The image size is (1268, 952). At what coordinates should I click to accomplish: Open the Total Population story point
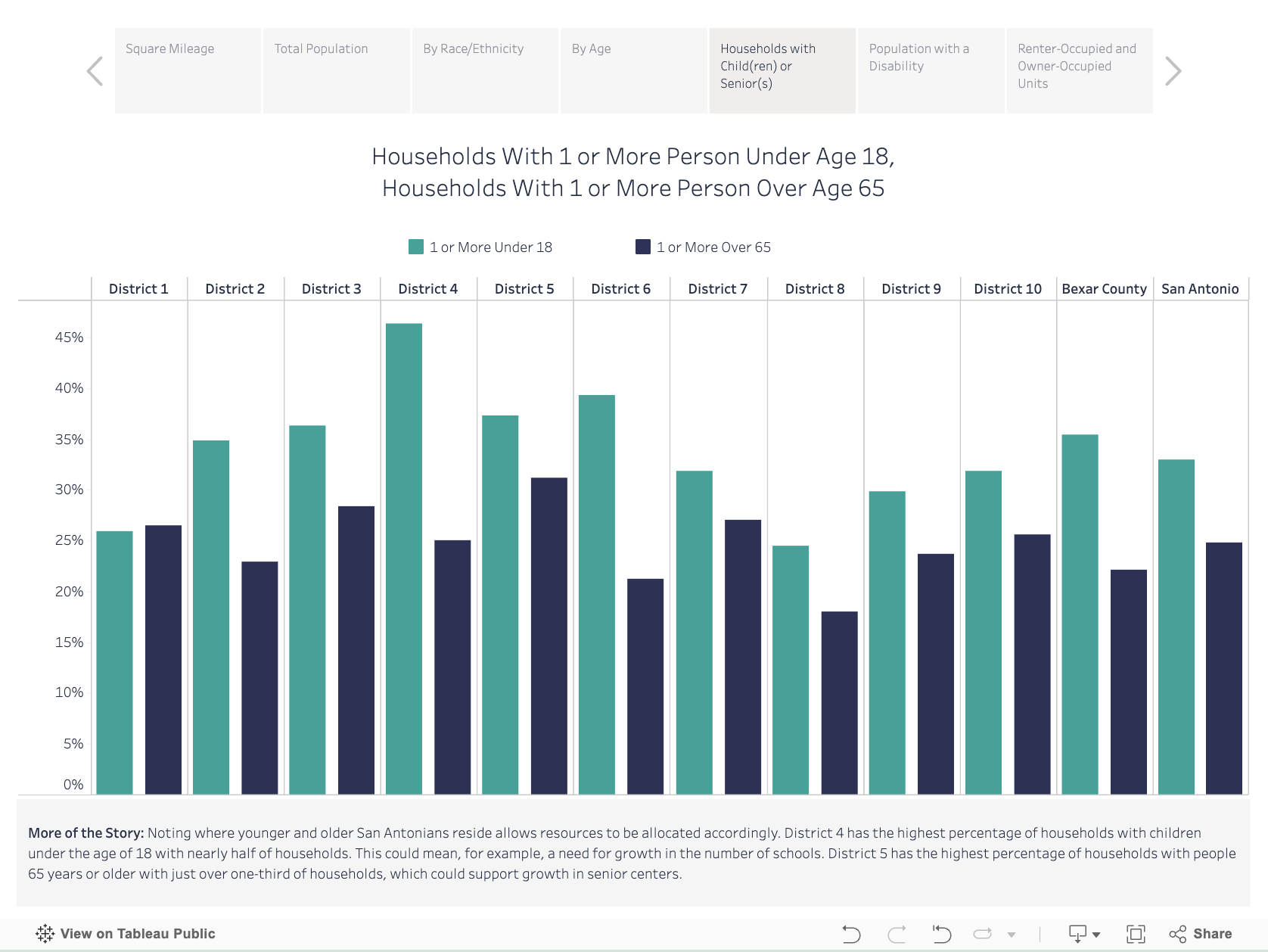coord(336,70)
